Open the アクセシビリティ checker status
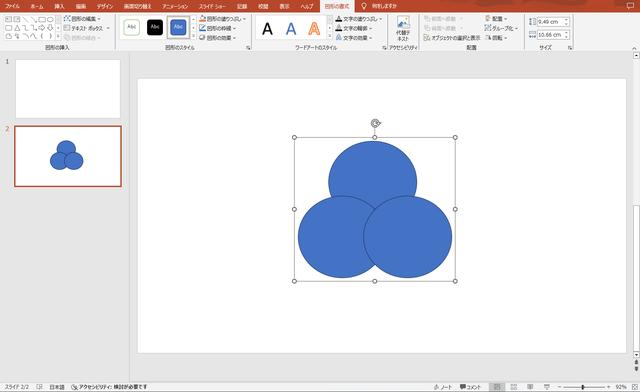 109,387
